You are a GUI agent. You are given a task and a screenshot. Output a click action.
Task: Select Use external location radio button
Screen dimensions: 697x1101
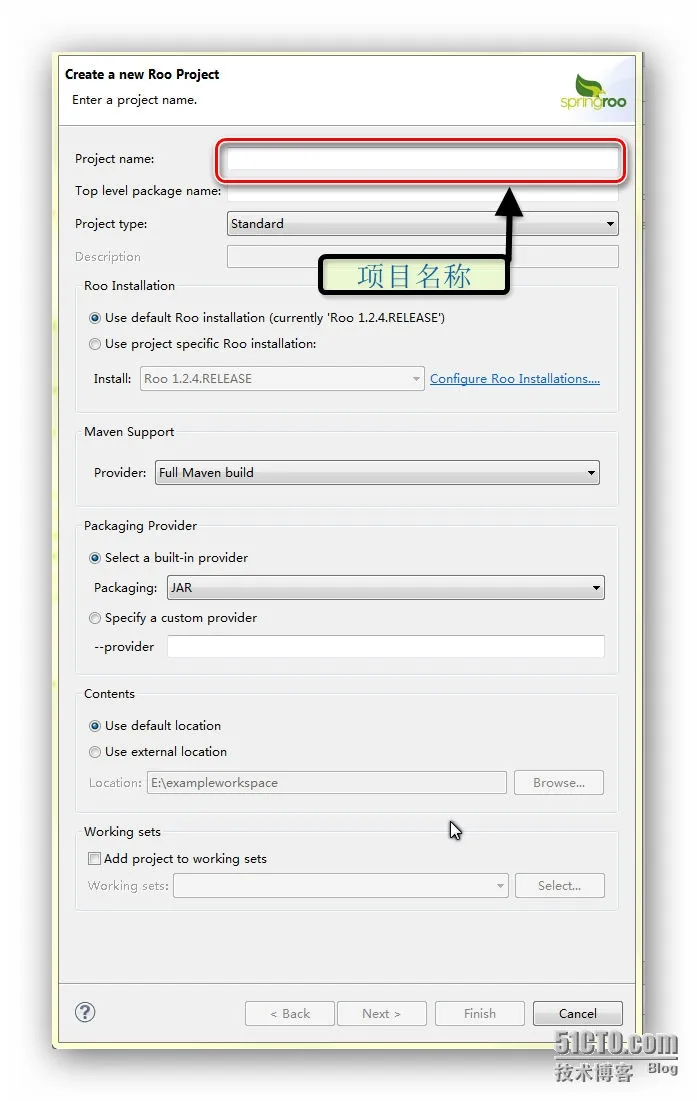pos(95,752)
